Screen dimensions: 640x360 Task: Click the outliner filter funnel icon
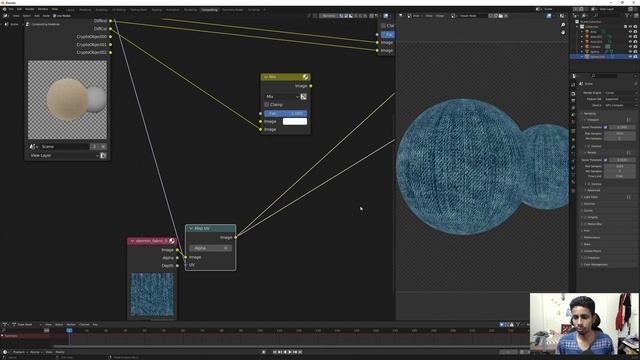pyautogui.click(x=627, y=16)
